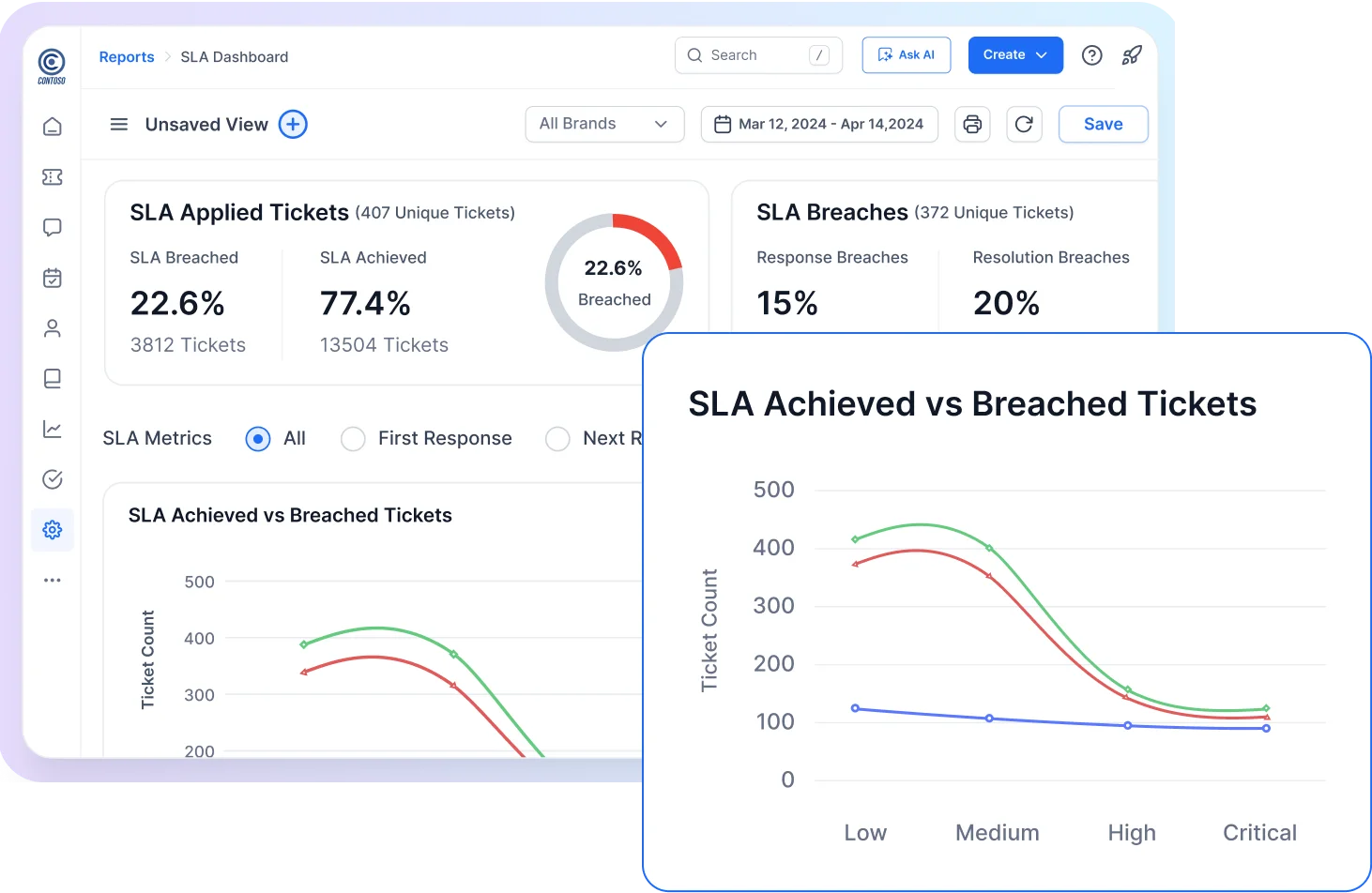Open the Contacts section in the sidebar

click(52, 327)
